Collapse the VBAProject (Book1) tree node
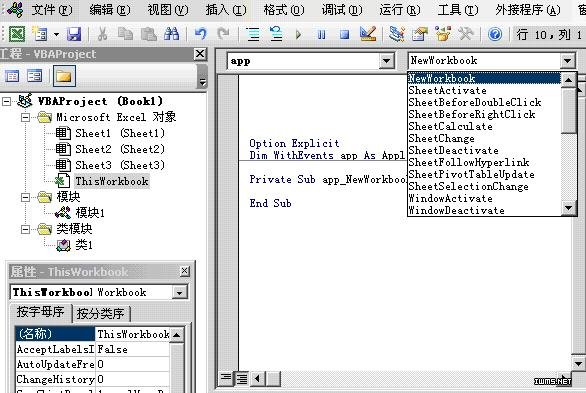Screen dimensions: 586x393 pos(6,101)
